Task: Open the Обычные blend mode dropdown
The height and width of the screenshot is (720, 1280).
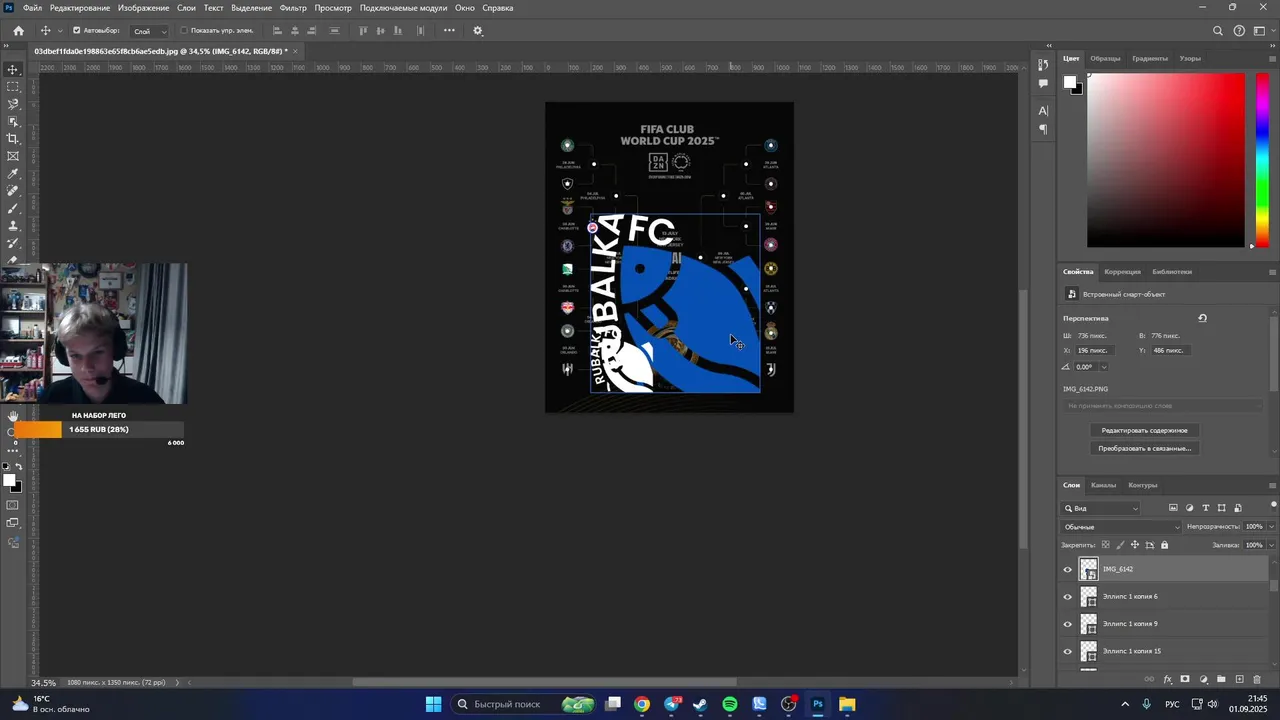Action: [1121, 527]
